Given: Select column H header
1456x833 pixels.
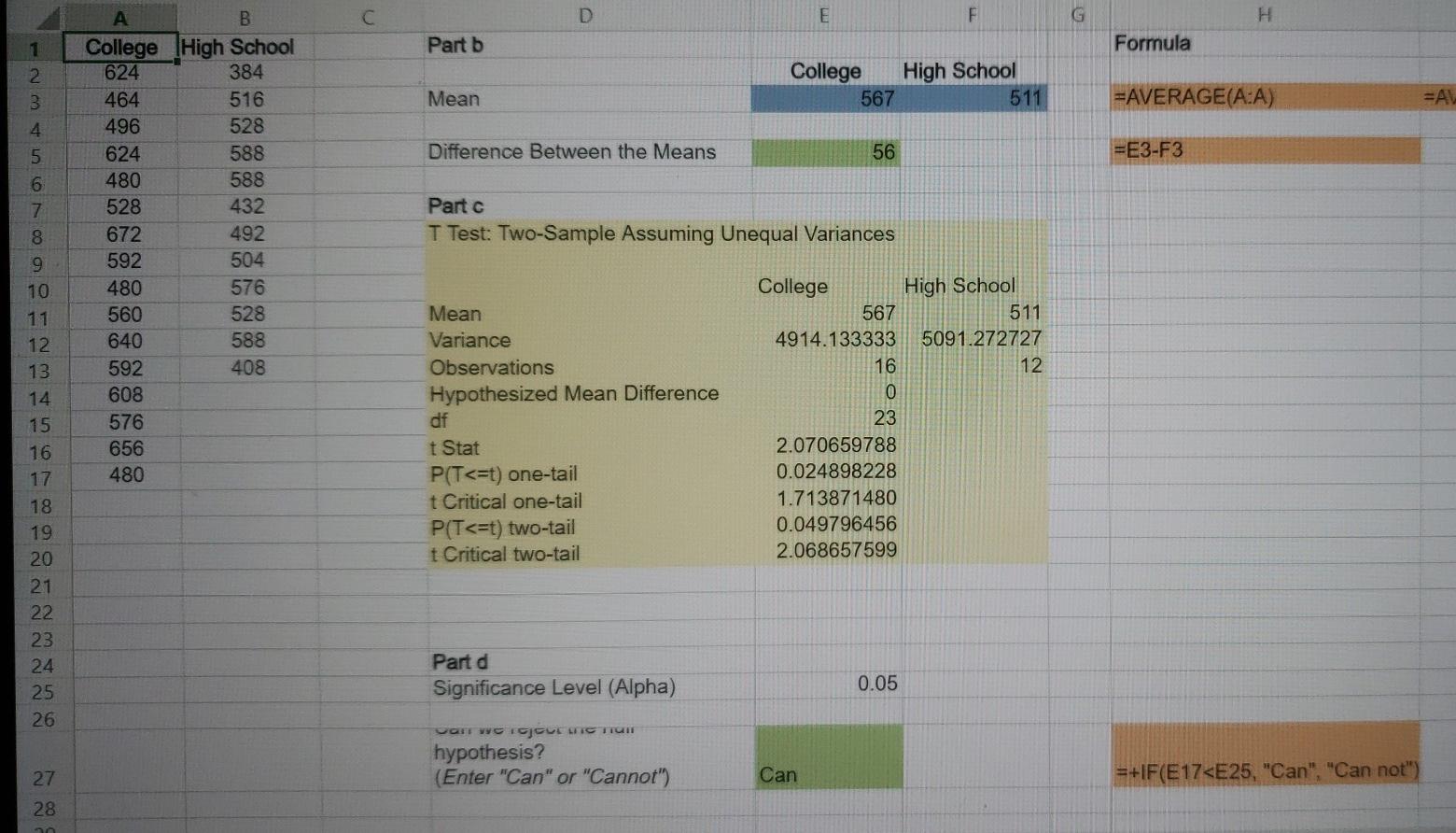Looking at the screenshot, I should click(1265, 15).
